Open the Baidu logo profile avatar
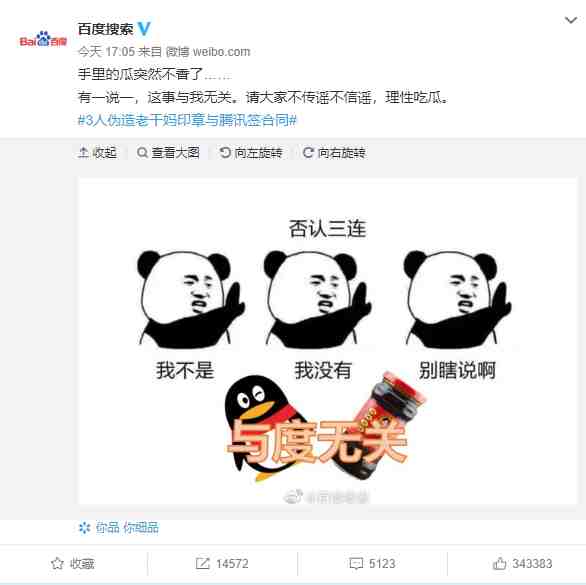 point(43,39)
